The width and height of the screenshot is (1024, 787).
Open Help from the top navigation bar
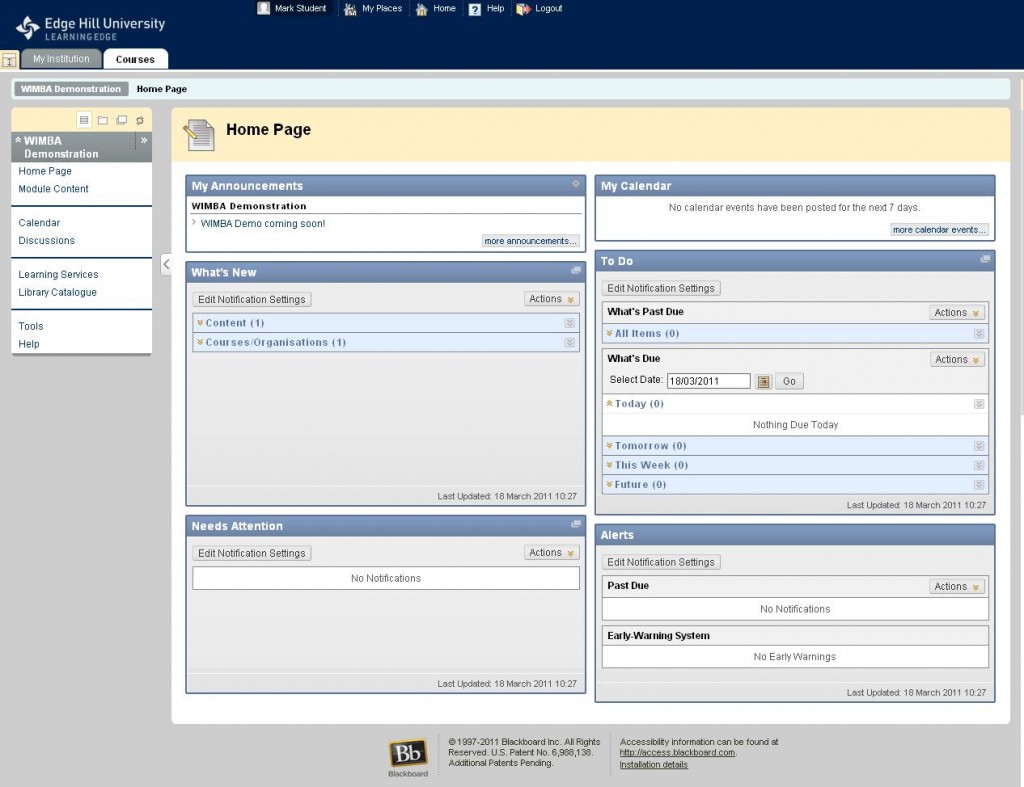[x=471, y=9]
